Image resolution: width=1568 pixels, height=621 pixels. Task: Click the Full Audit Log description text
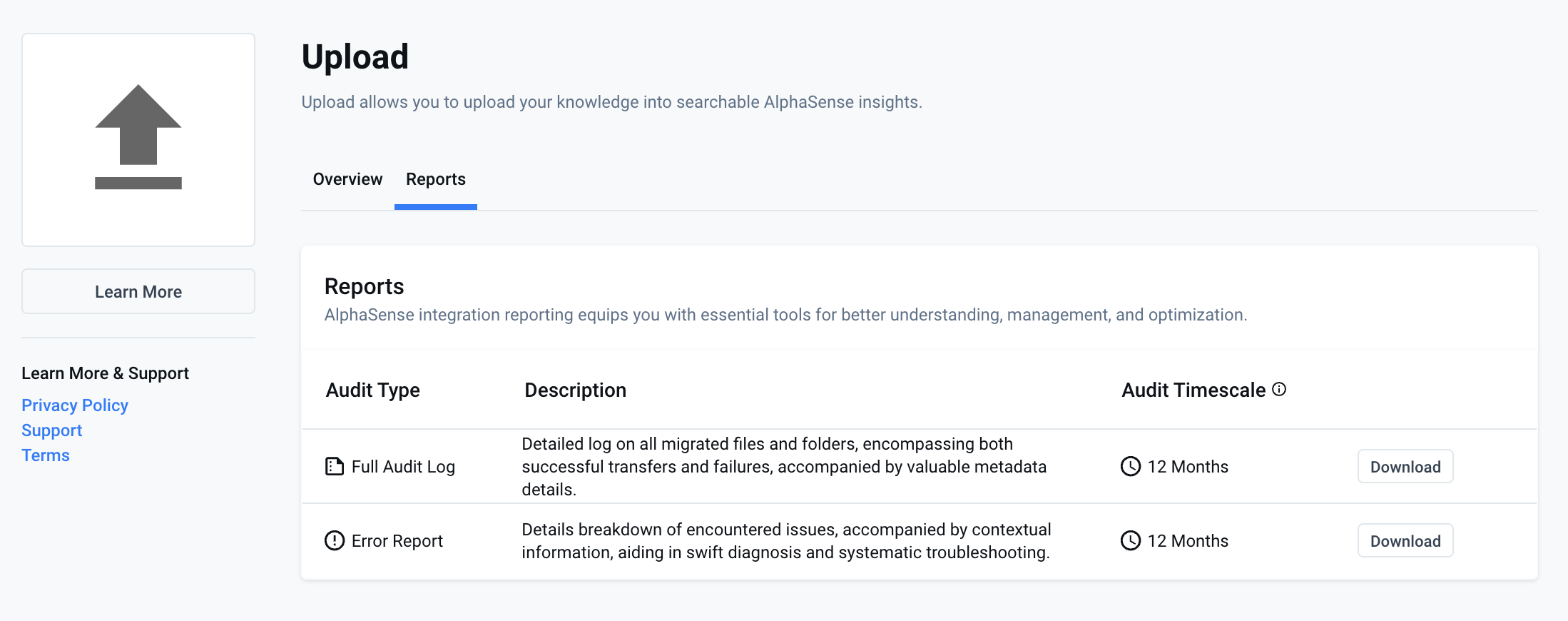pyautogui.click(x=784, y=466)
